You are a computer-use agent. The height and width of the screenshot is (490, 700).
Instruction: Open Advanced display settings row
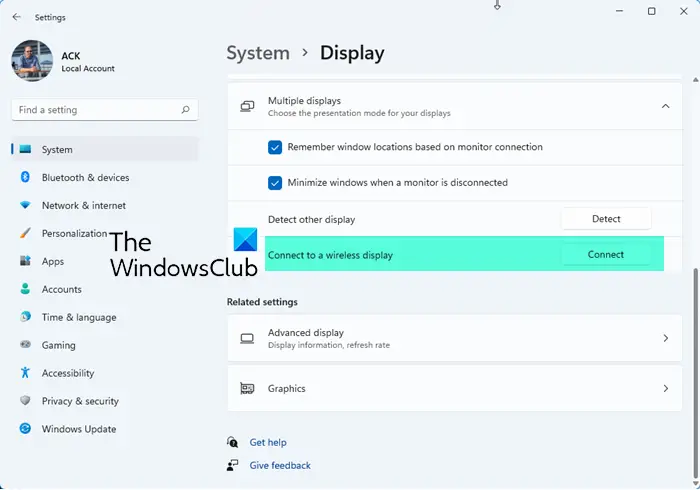[x=454, y=338]
